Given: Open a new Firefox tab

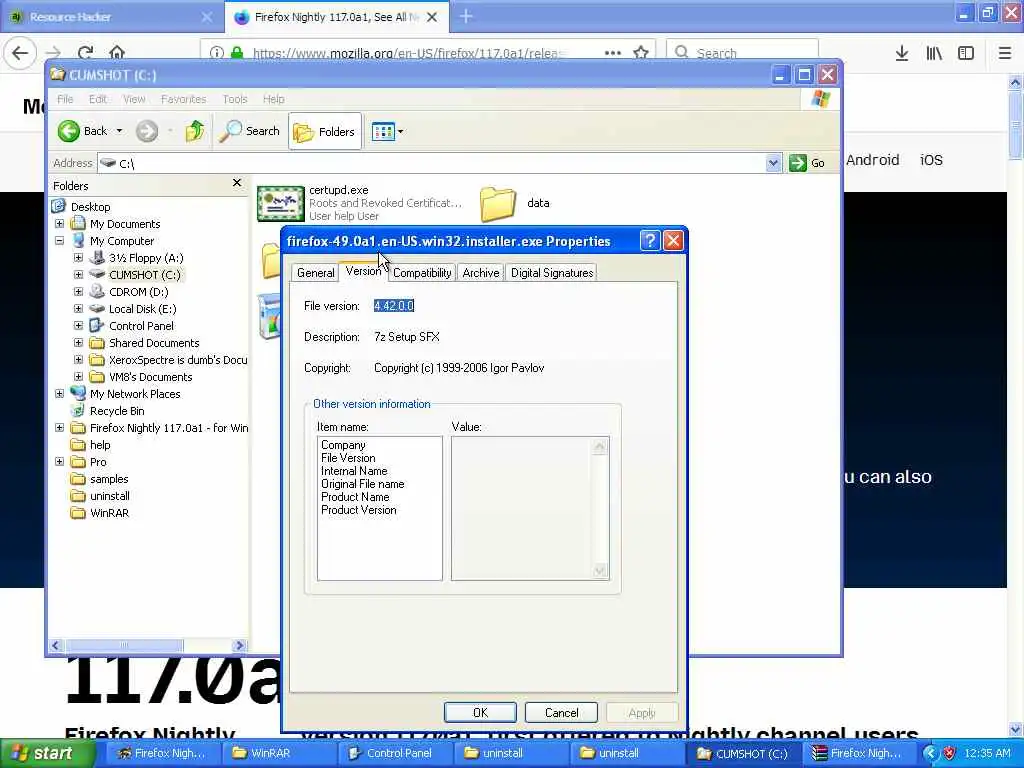Looking at the screenshot, I should pos(466,16).
